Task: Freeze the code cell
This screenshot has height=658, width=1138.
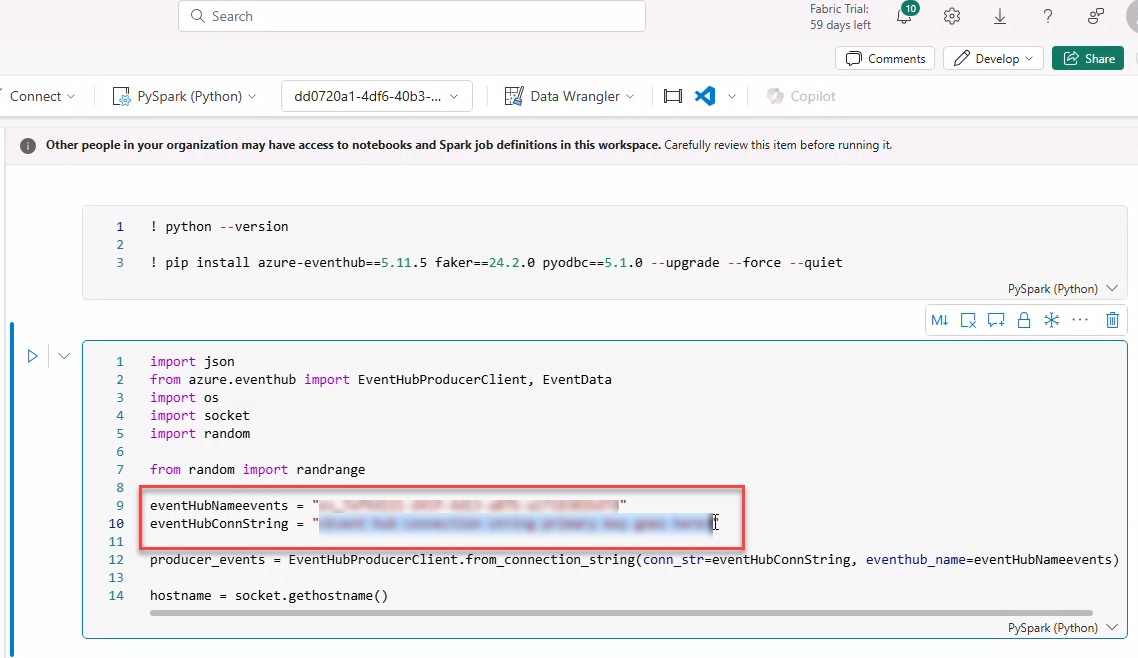Action: 1052,320
